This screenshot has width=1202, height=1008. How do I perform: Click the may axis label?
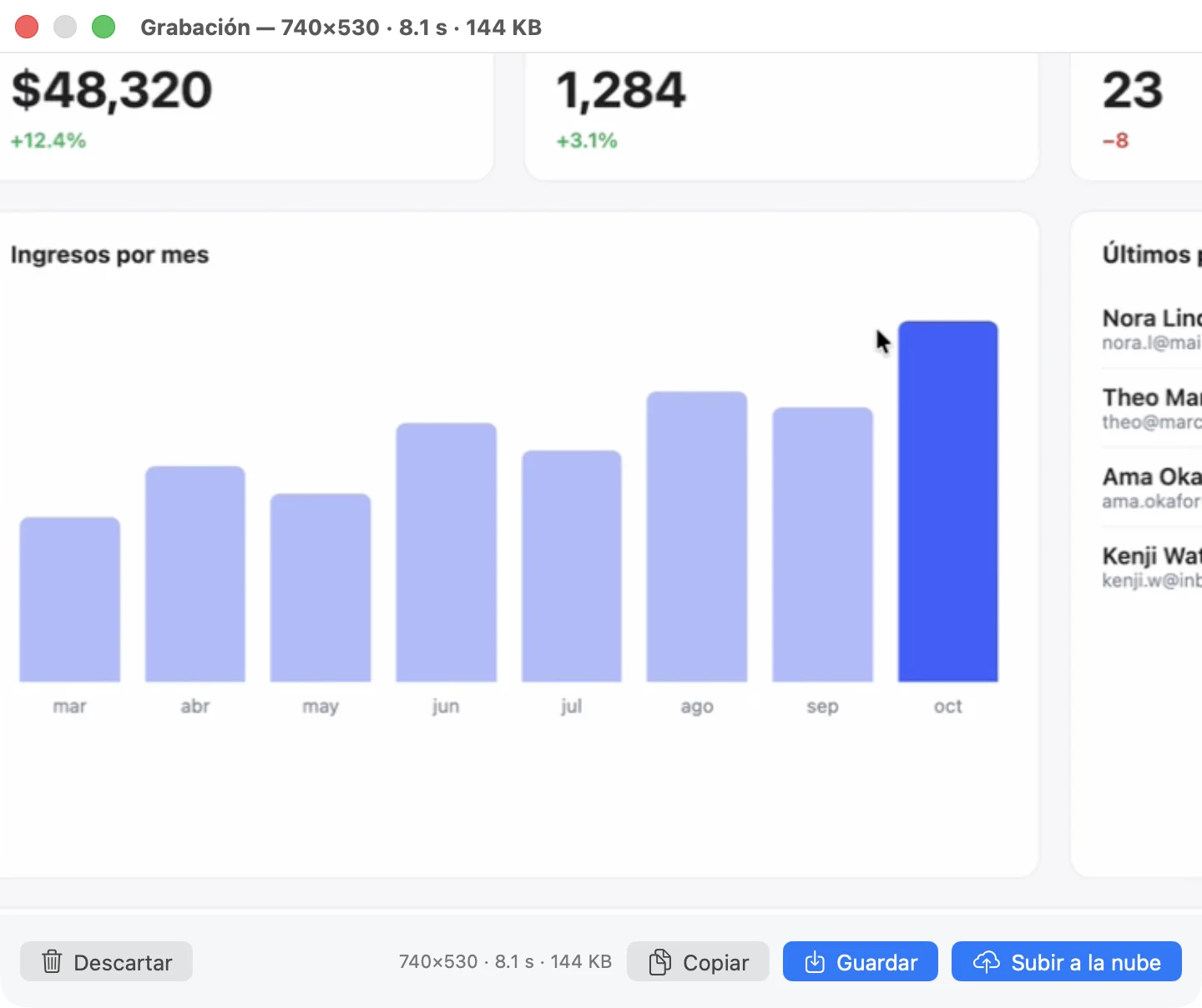[x=321, y=708]
